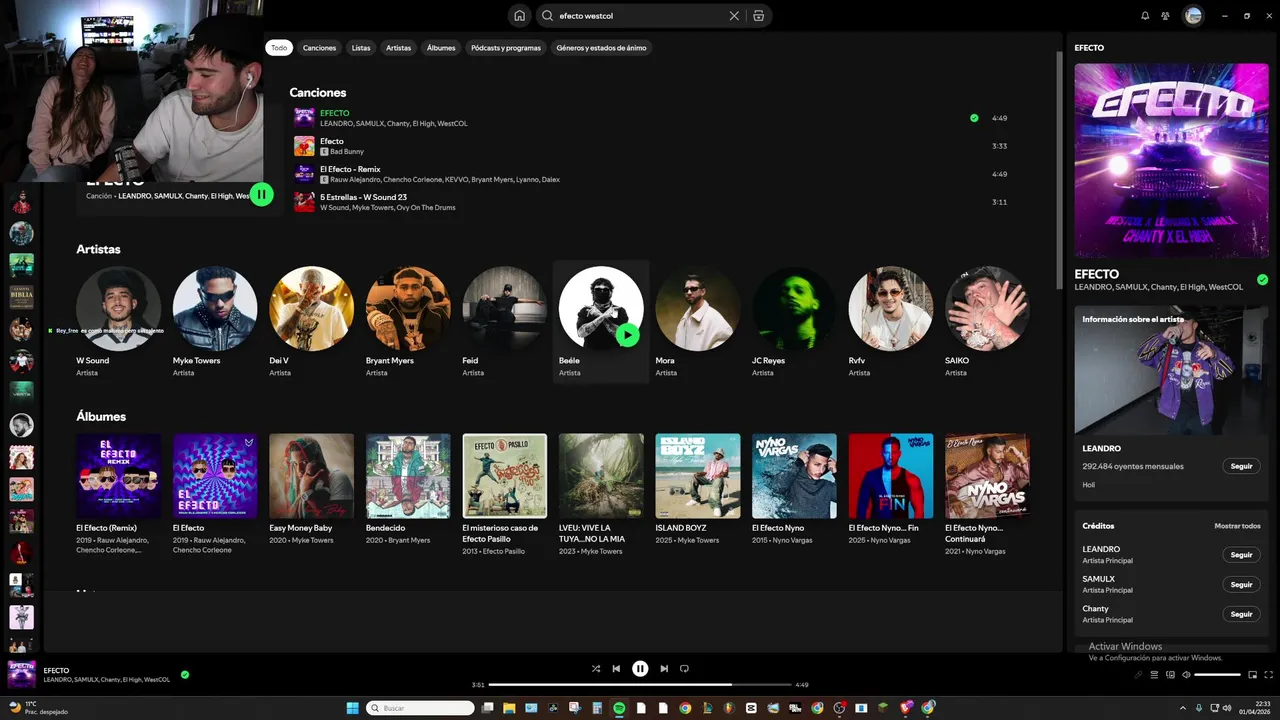Open friend activity icon

coord(1165,16)
